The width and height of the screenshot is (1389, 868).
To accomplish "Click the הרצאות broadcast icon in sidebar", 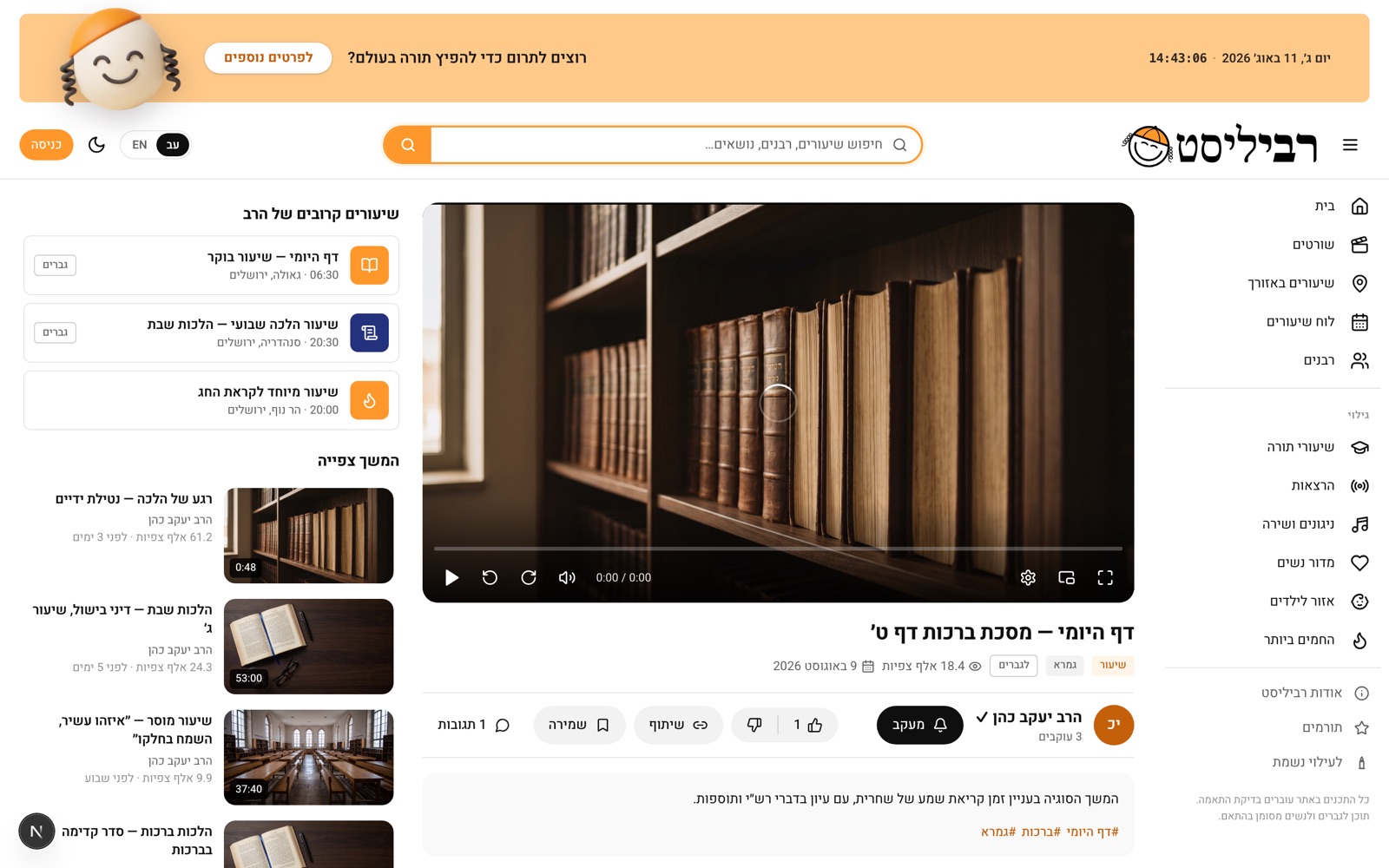I will 1359,486.
